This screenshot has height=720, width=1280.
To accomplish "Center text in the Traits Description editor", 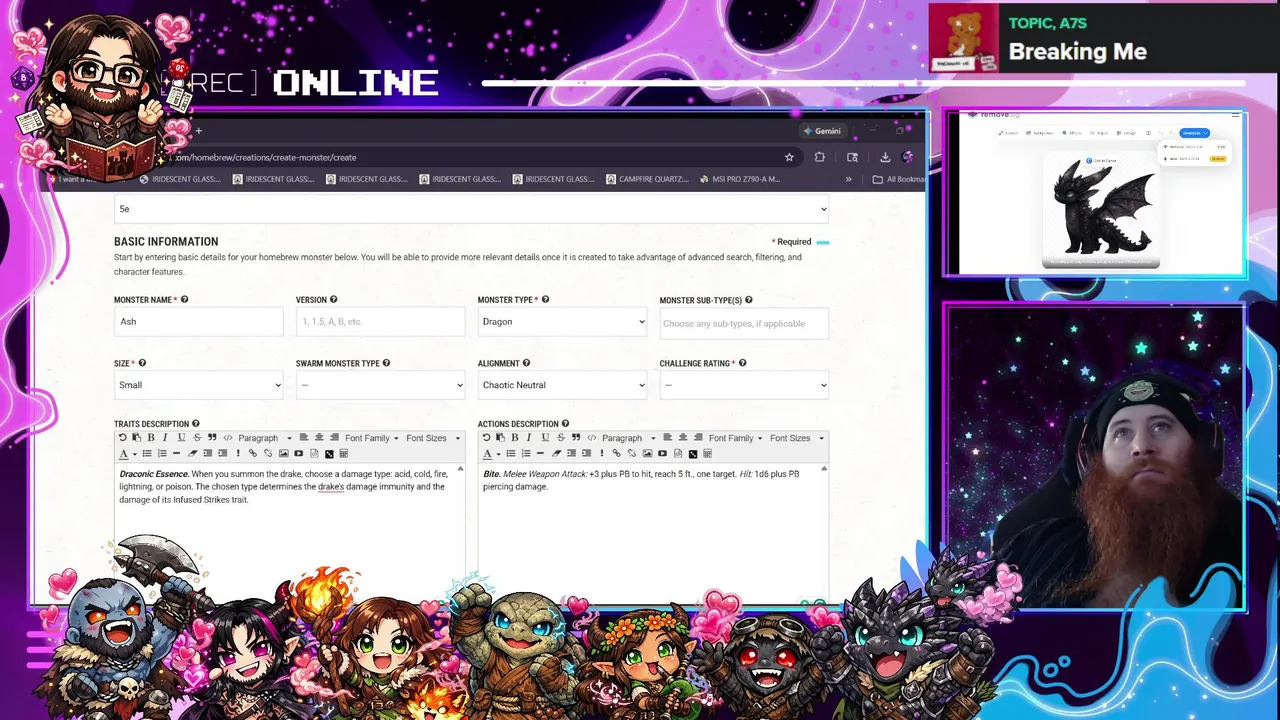I will click(319, 437).
